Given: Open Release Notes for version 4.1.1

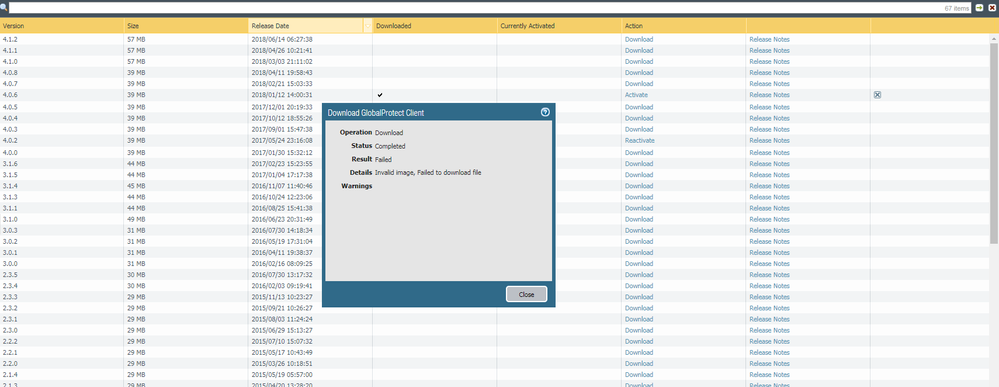Looking at the screenshot, I should click(x=770, y=50).
